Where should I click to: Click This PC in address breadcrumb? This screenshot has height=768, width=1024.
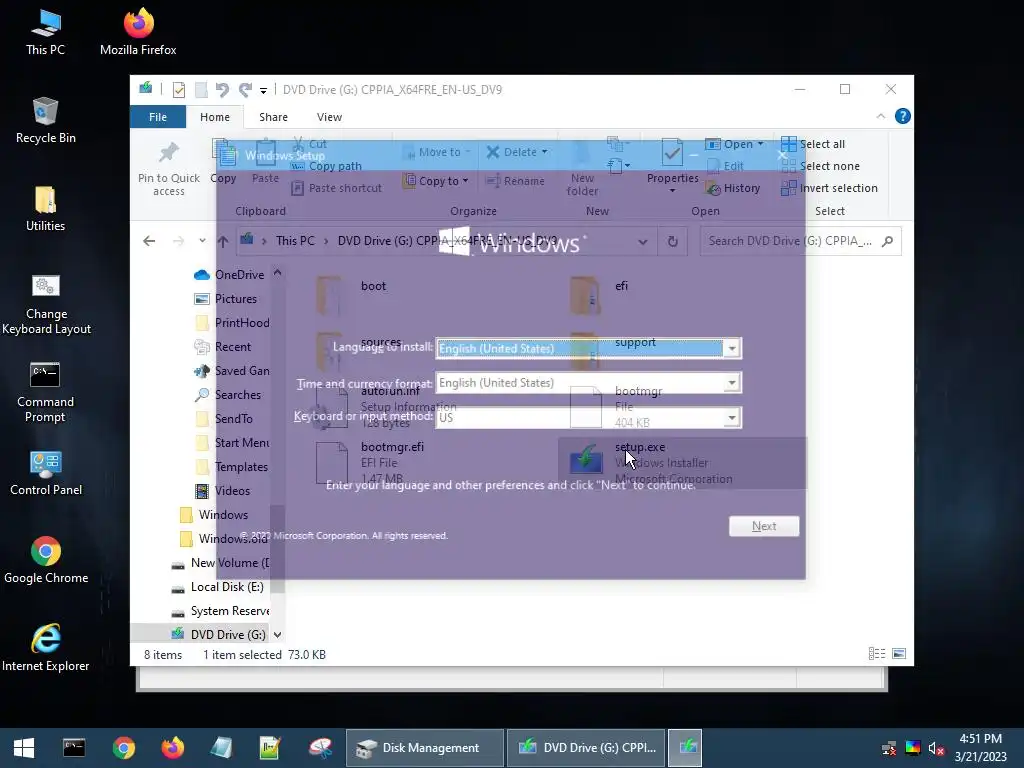pyautogui.click(x=295, y=241)
